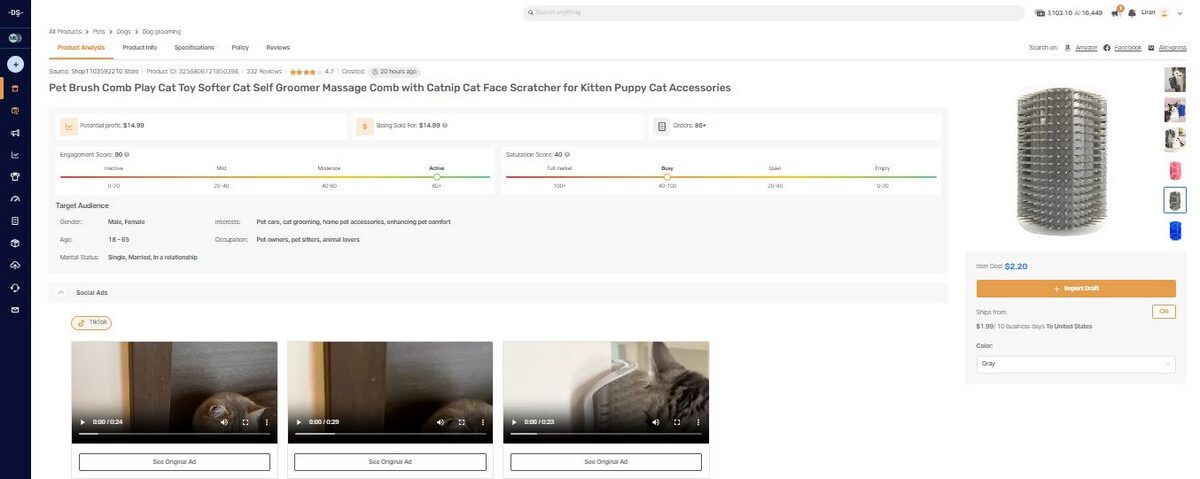This screenshot has width=1200, height=479.
Task: Click the third ad video's progress bar
Action: point(605,434)
